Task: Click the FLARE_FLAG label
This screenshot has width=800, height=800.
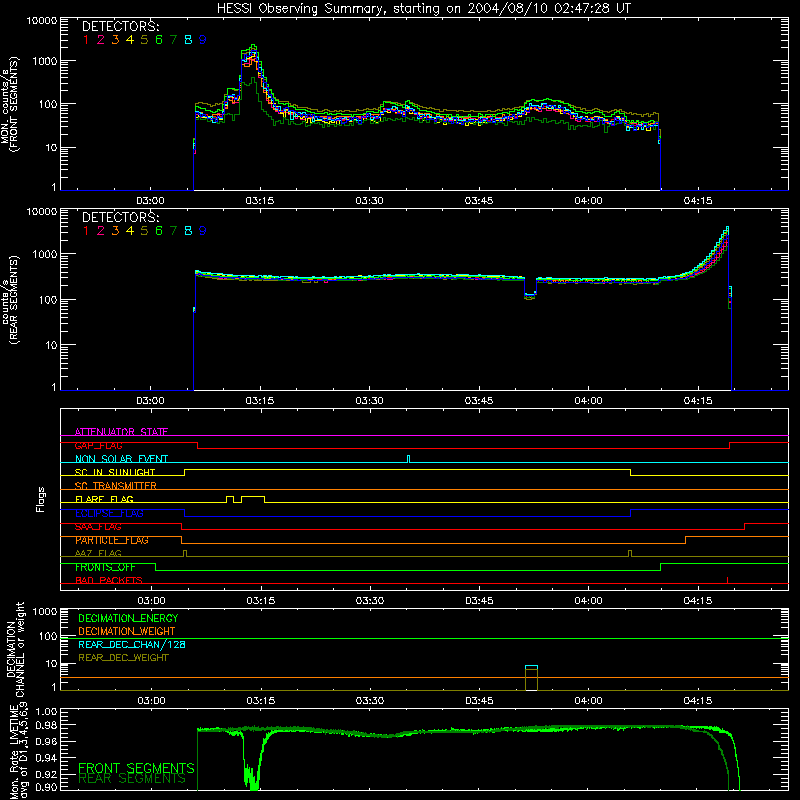Action: 104,499
